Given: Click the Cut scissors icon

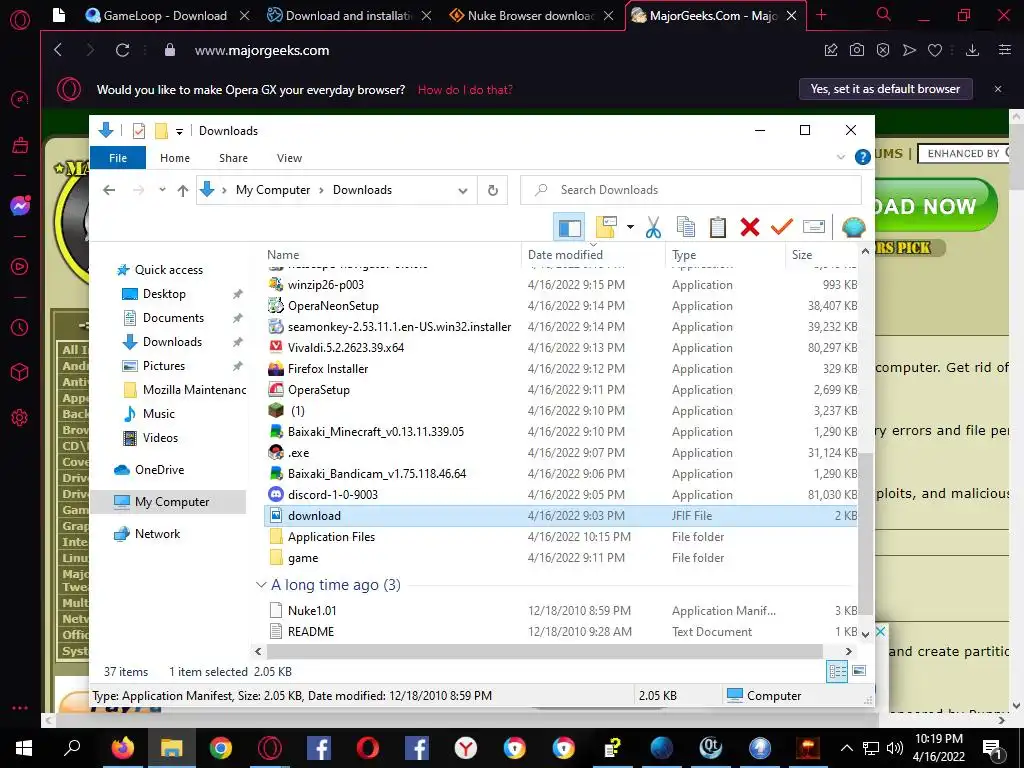Looking at the screenshot, I should click(x=653, y=227).
